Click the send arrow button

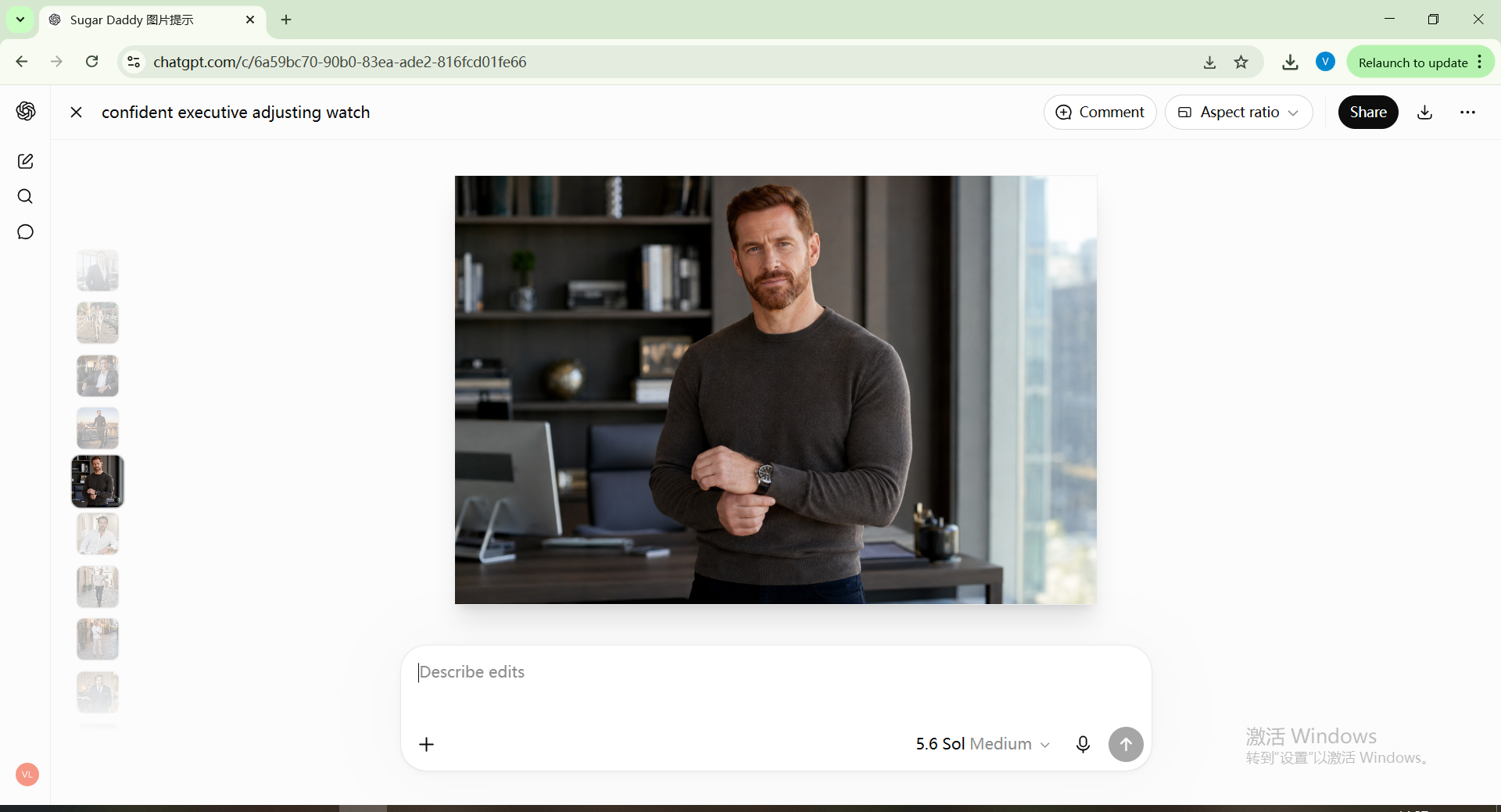(x=1126, y=744)
